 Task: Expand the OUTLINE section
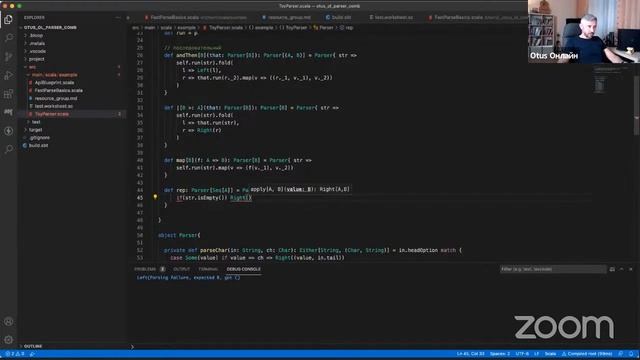(x=33, y=346)
